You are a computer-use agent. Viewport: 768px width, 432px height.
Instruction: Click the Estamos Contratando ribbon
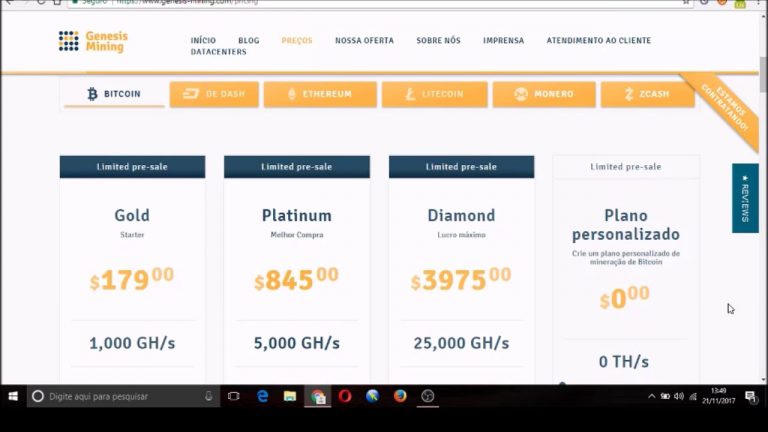coord(725,108)
